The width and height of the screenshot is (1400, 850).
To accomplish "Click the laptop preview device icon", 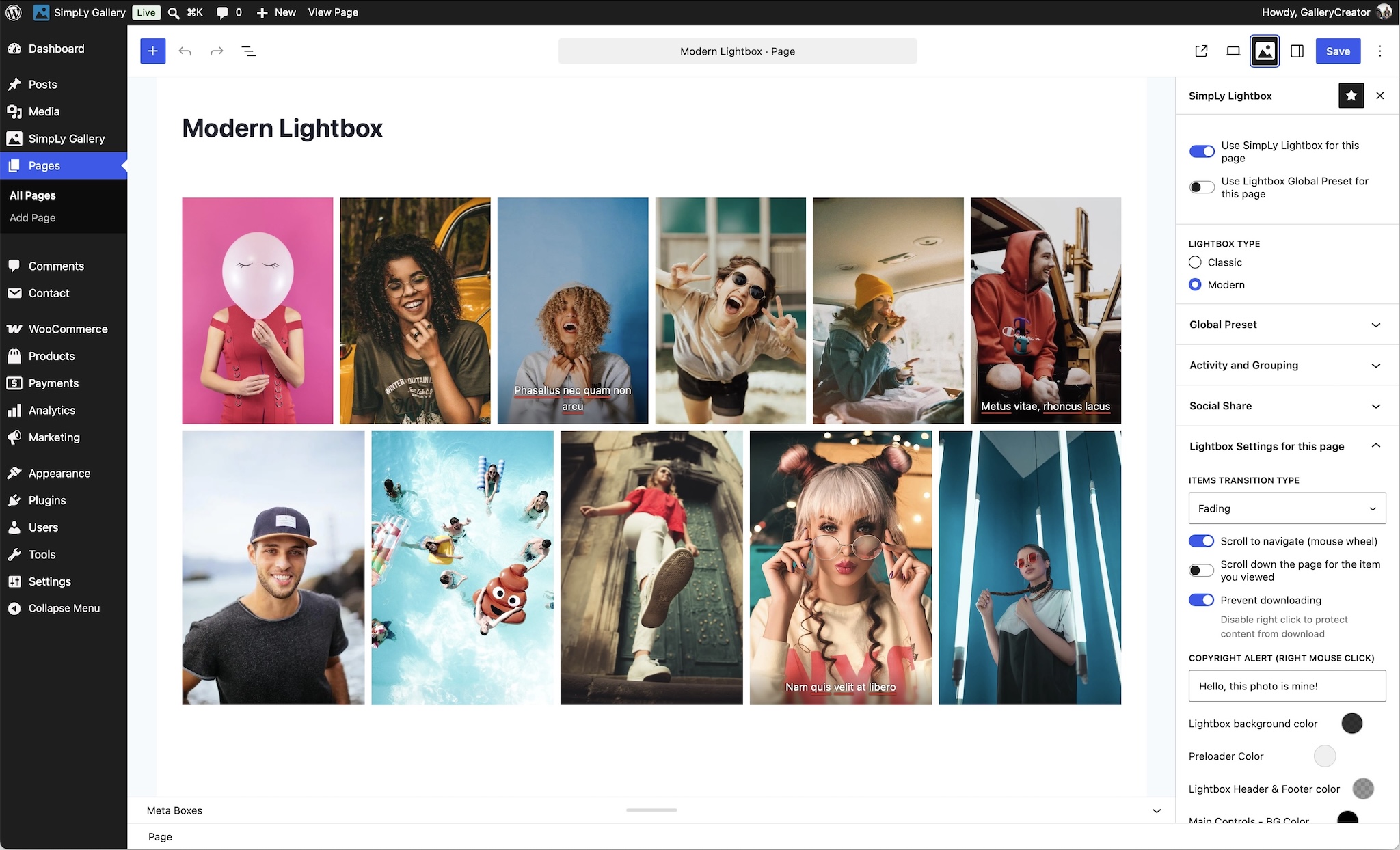I will (x=1233, y=51).
